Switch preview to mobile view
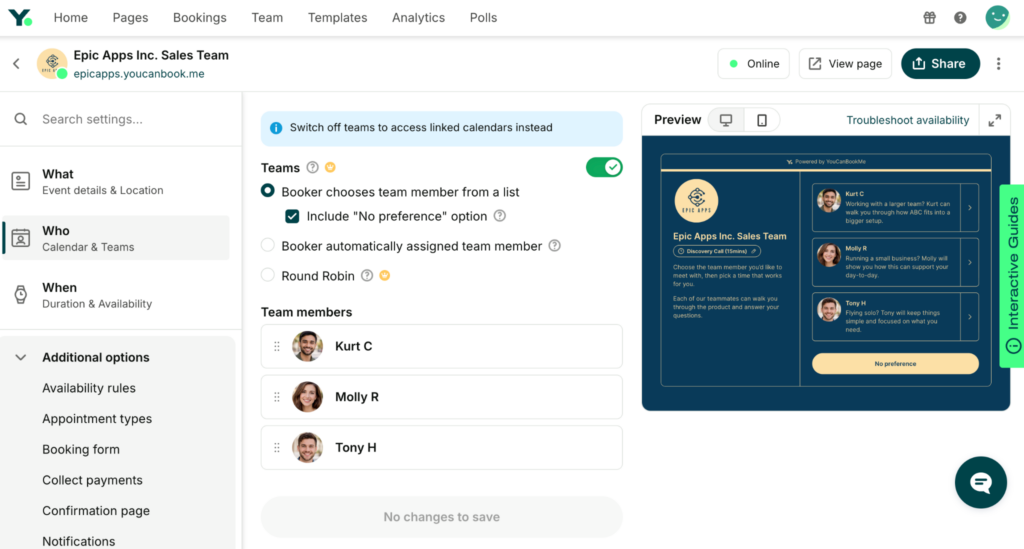Viewport: 1024px width, 549px height. click(x=761, y=120)
